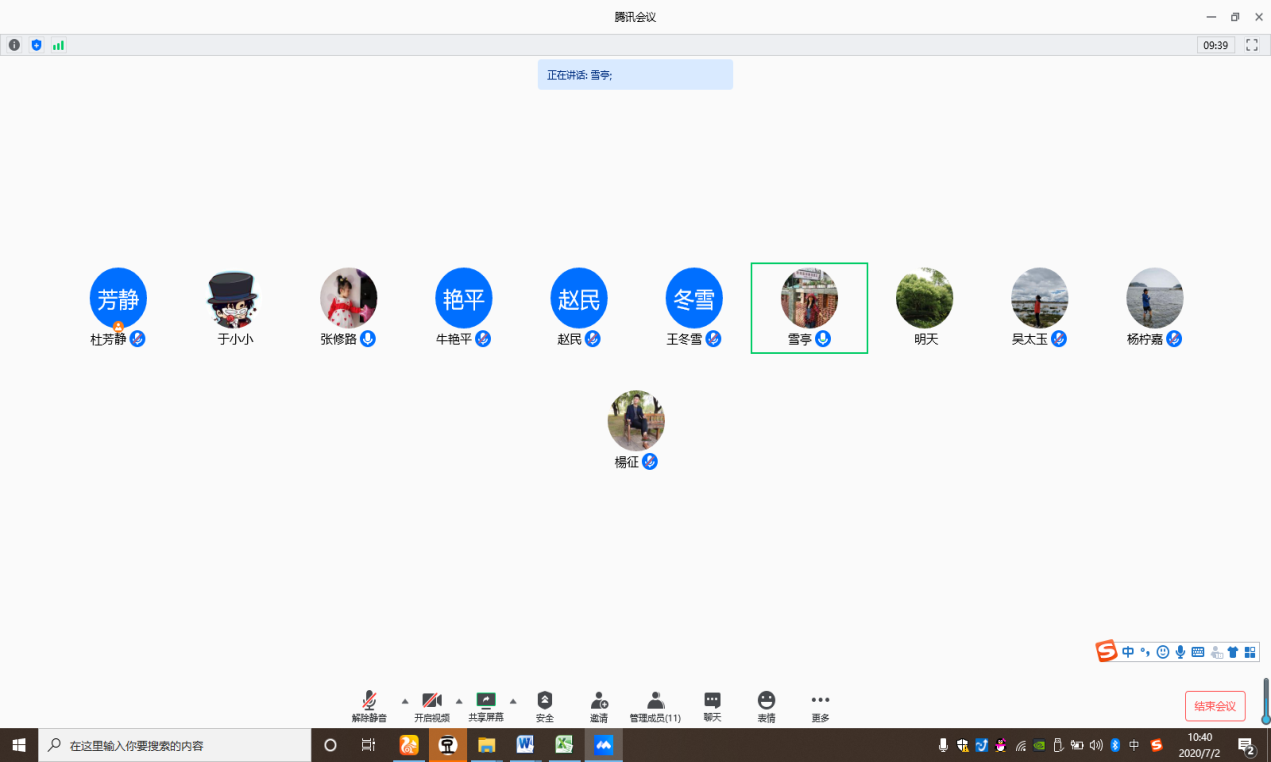Select 牛艳平 blue 艳平 avatar
The width and height of the screenshot is (1271, 762).
coord(464,297)
